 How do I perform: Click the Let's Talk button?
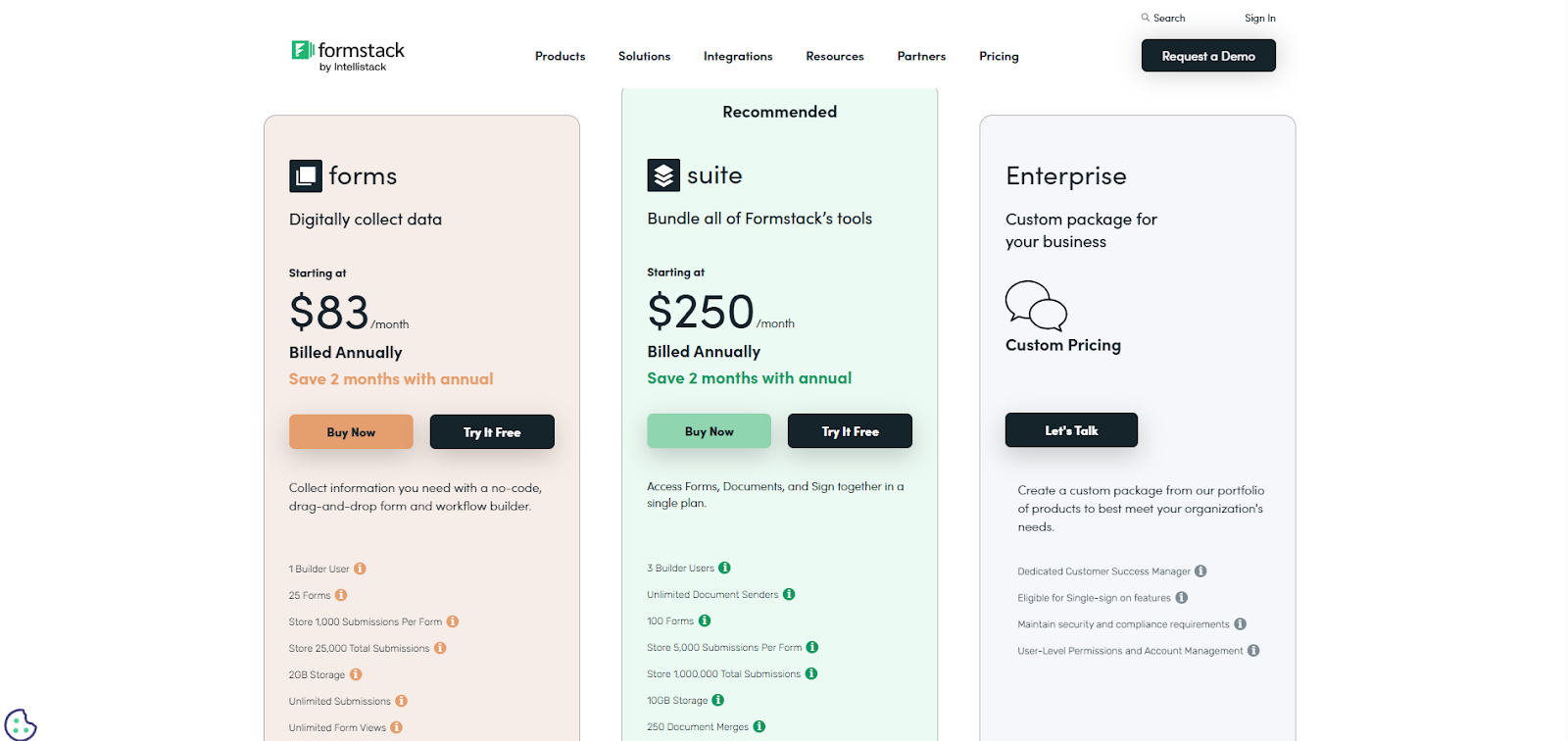(1071, 430)
